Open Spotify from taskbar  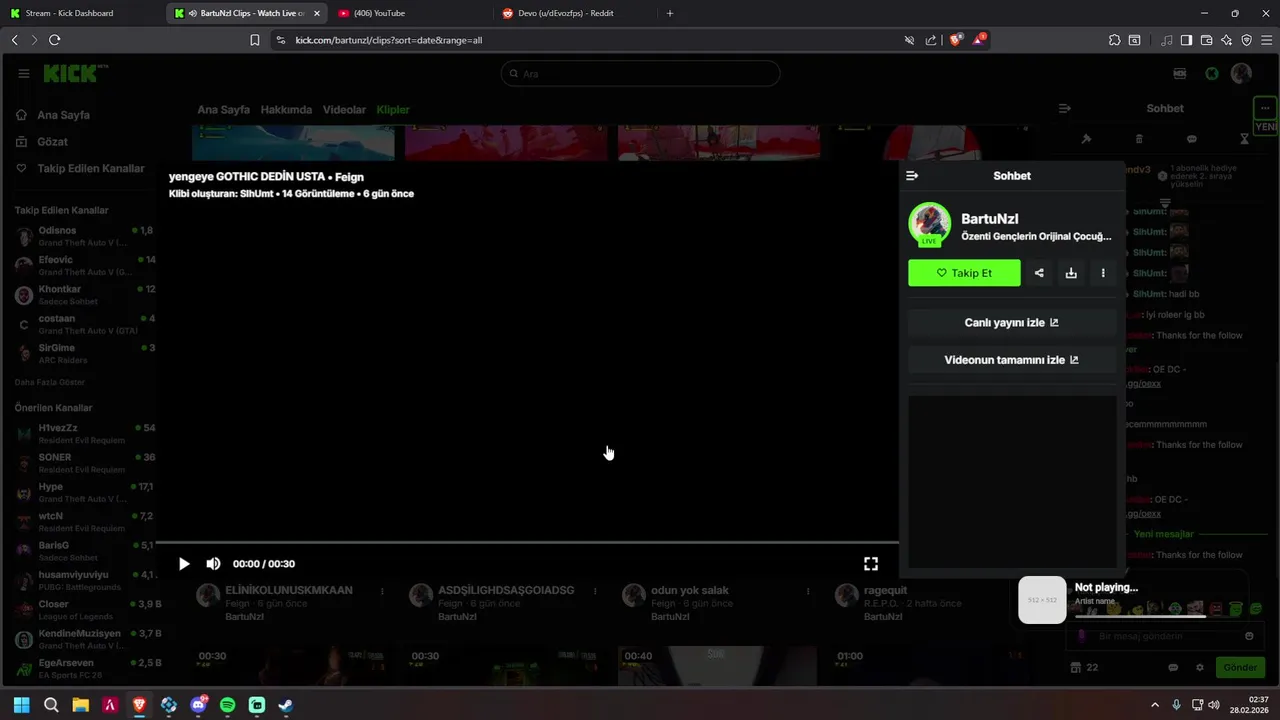[x=227, y=705]
